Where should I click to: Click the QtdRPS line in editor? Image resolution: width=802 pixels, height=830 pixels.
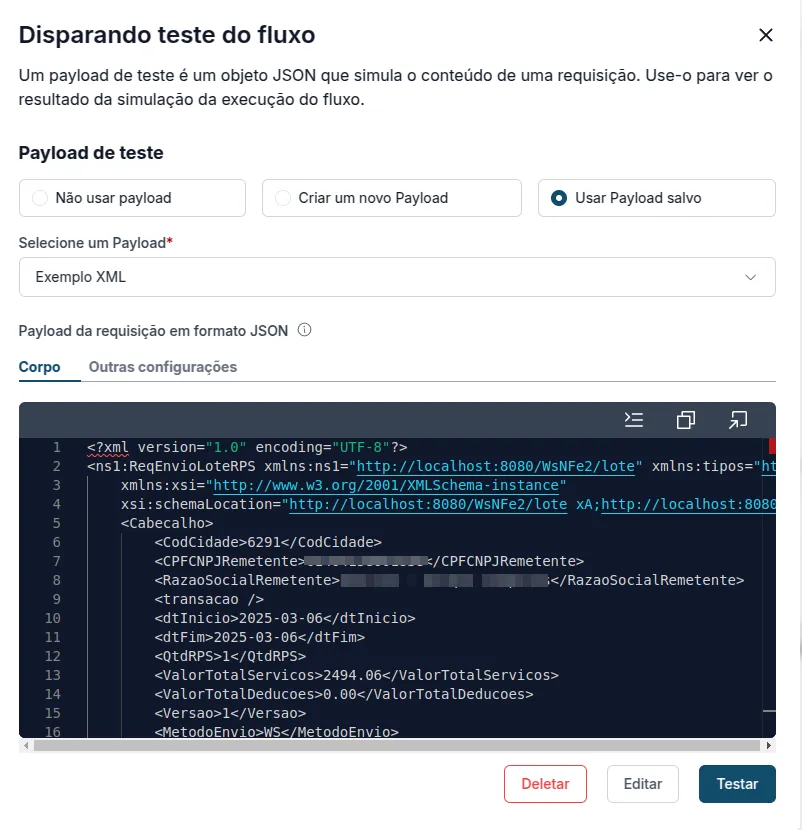pyautogui.click(x=230, y=656)
